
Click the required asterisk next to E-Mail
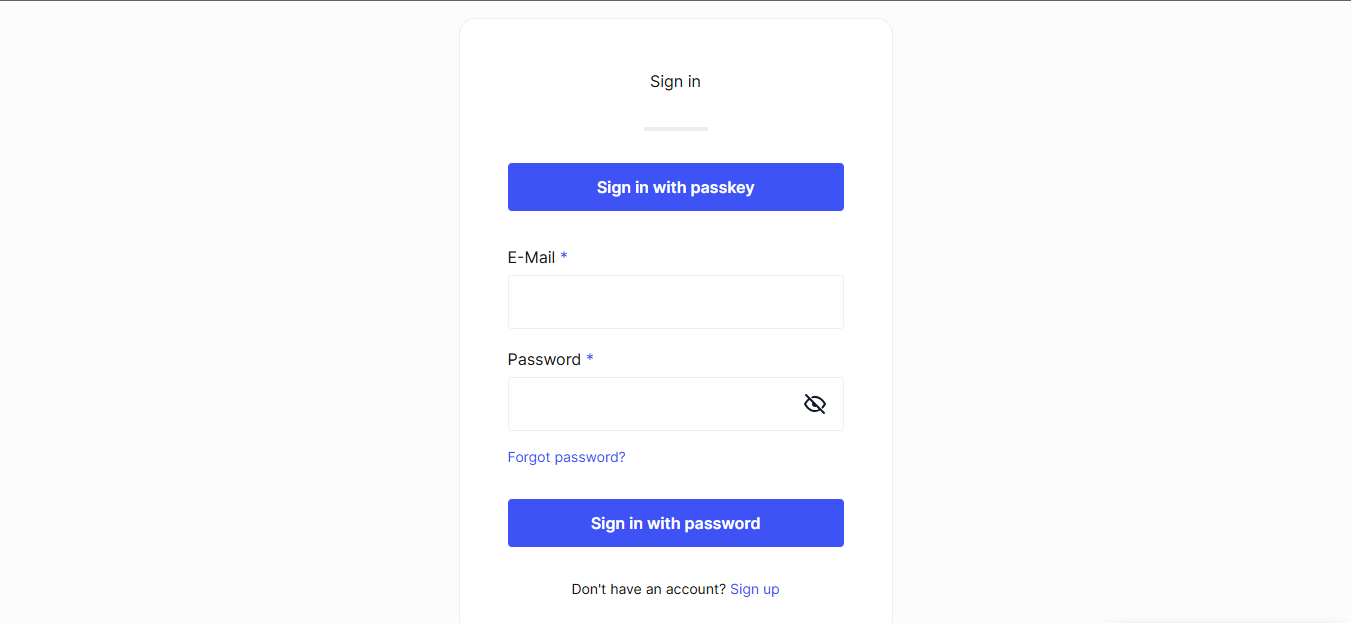point(563,256)
